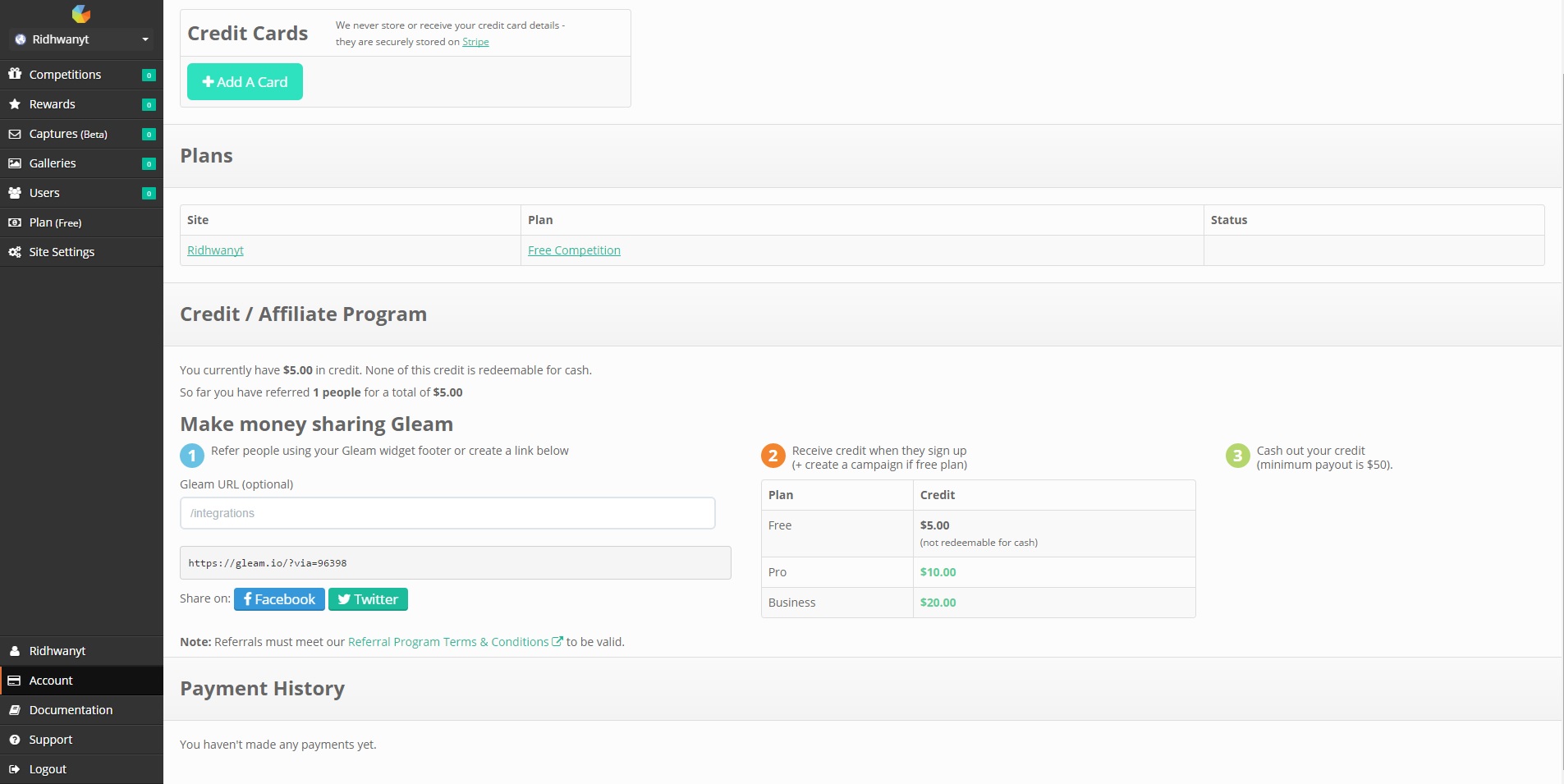Open Rewards in the sidebar
The height and width of the screenshot is (784, 1564).
point(81,104)
